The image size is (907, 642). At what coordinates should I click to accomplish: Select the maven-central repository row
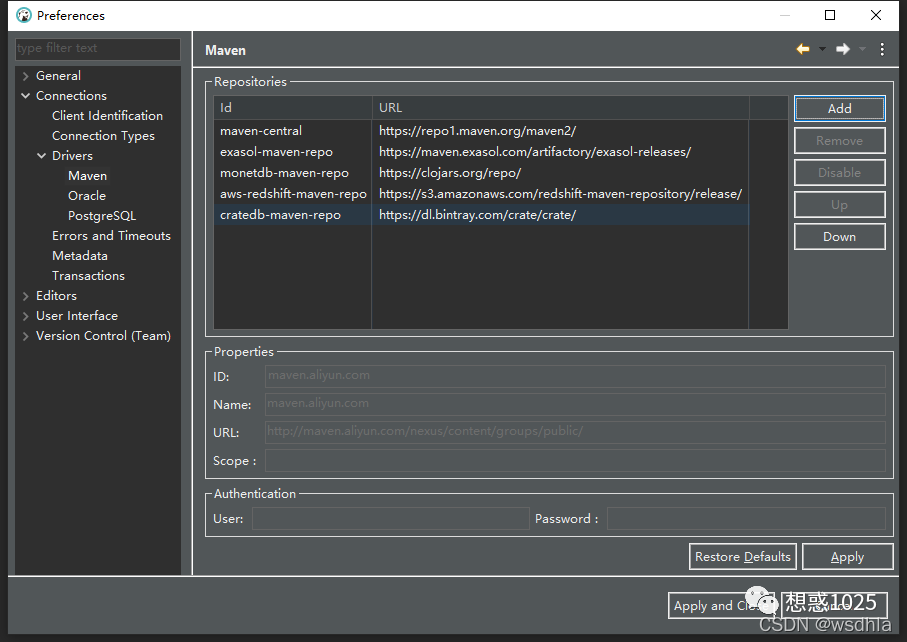[481, 131]
